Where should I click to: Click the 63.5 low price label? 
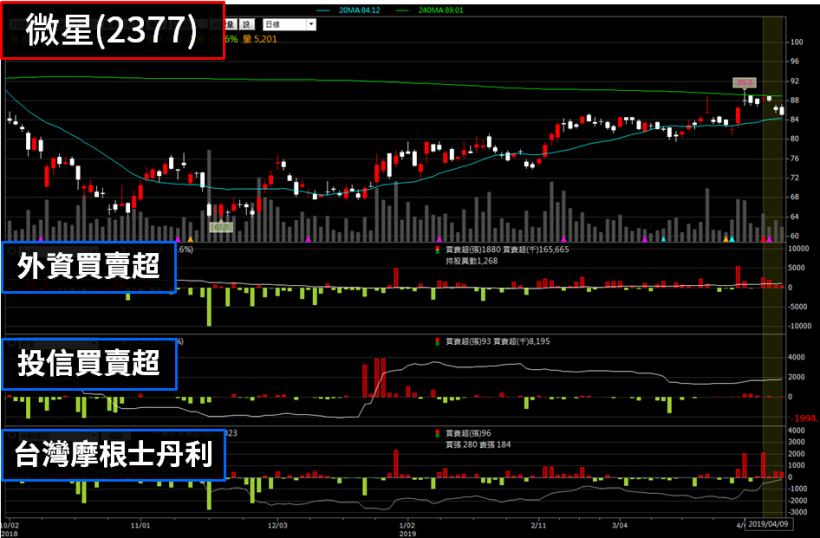221,227
